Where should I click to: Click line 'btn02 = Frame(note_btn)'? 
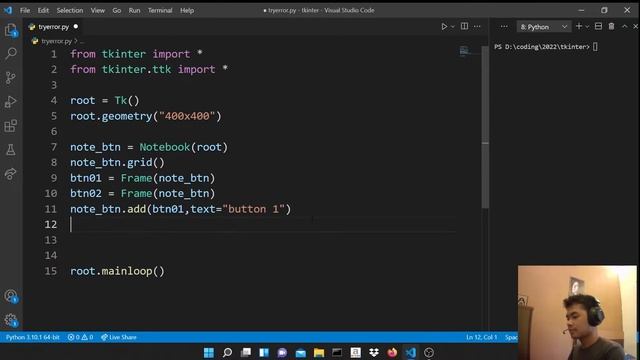point(142,193)
